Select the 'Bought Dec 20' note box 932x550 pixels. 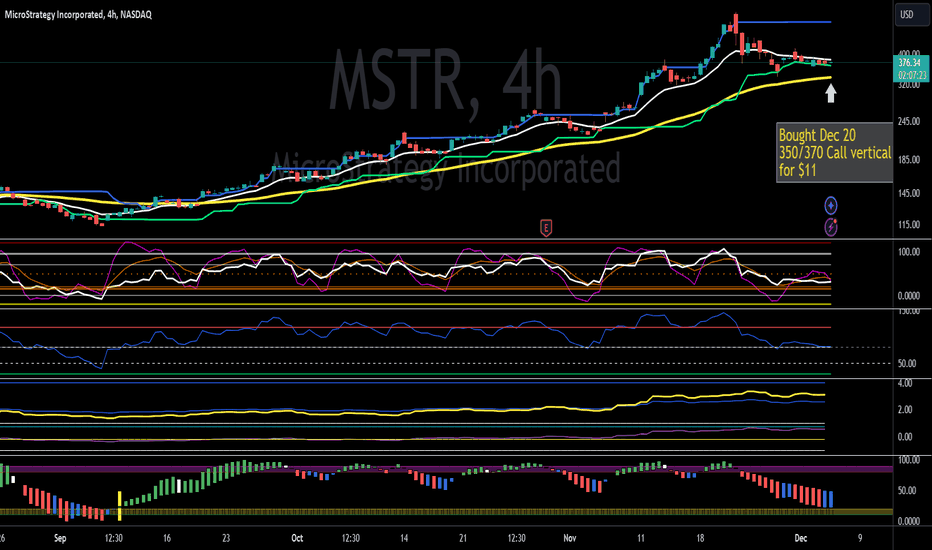coord(834,153)
